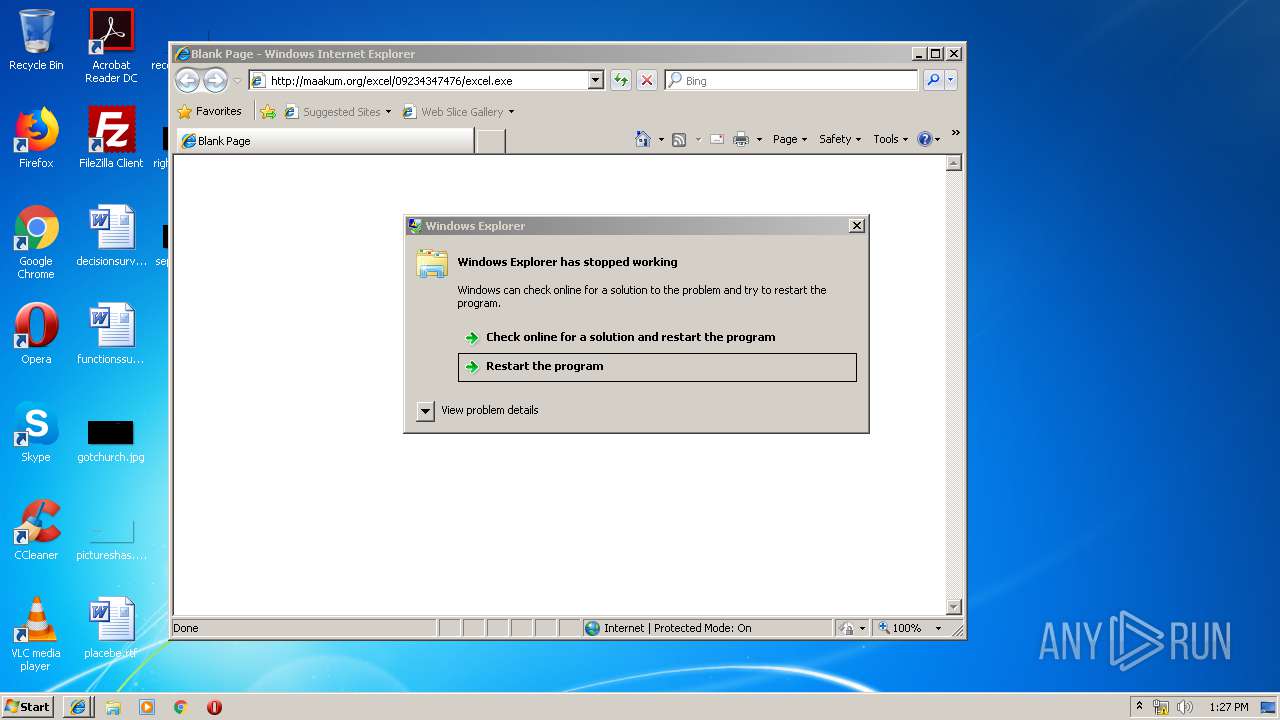The image size is (1280, 720).
Task: Select the placebe.rtf desktop document
Action: point(111,628)
